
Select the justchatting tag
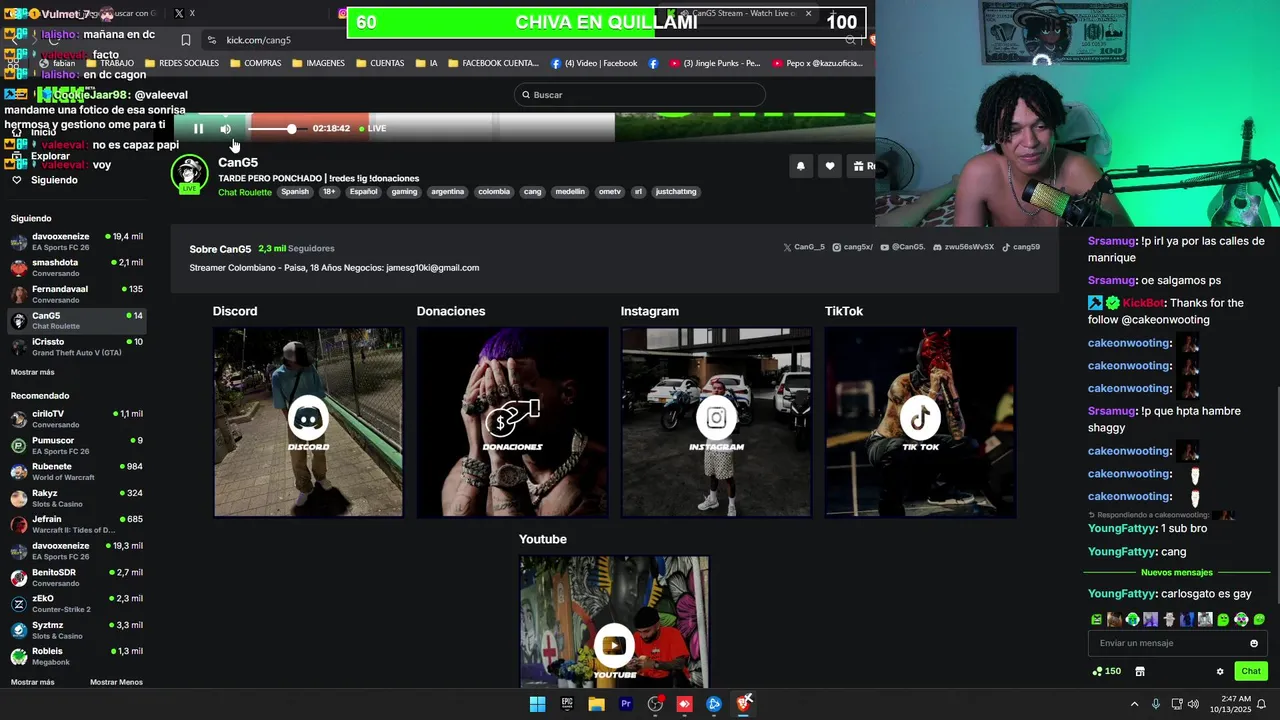point(676,192)
